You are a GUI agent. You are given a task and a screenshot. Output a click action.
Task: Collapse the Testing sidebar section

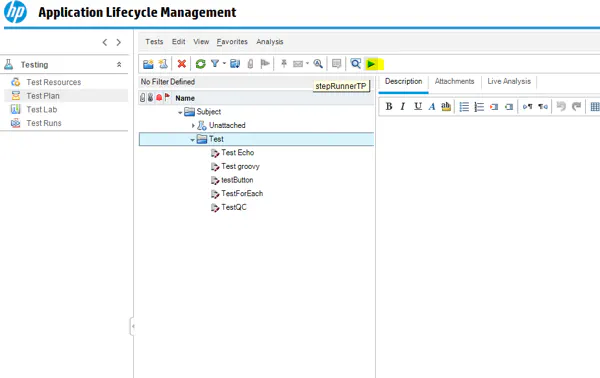pyautogui.click(x=119, y=65)
